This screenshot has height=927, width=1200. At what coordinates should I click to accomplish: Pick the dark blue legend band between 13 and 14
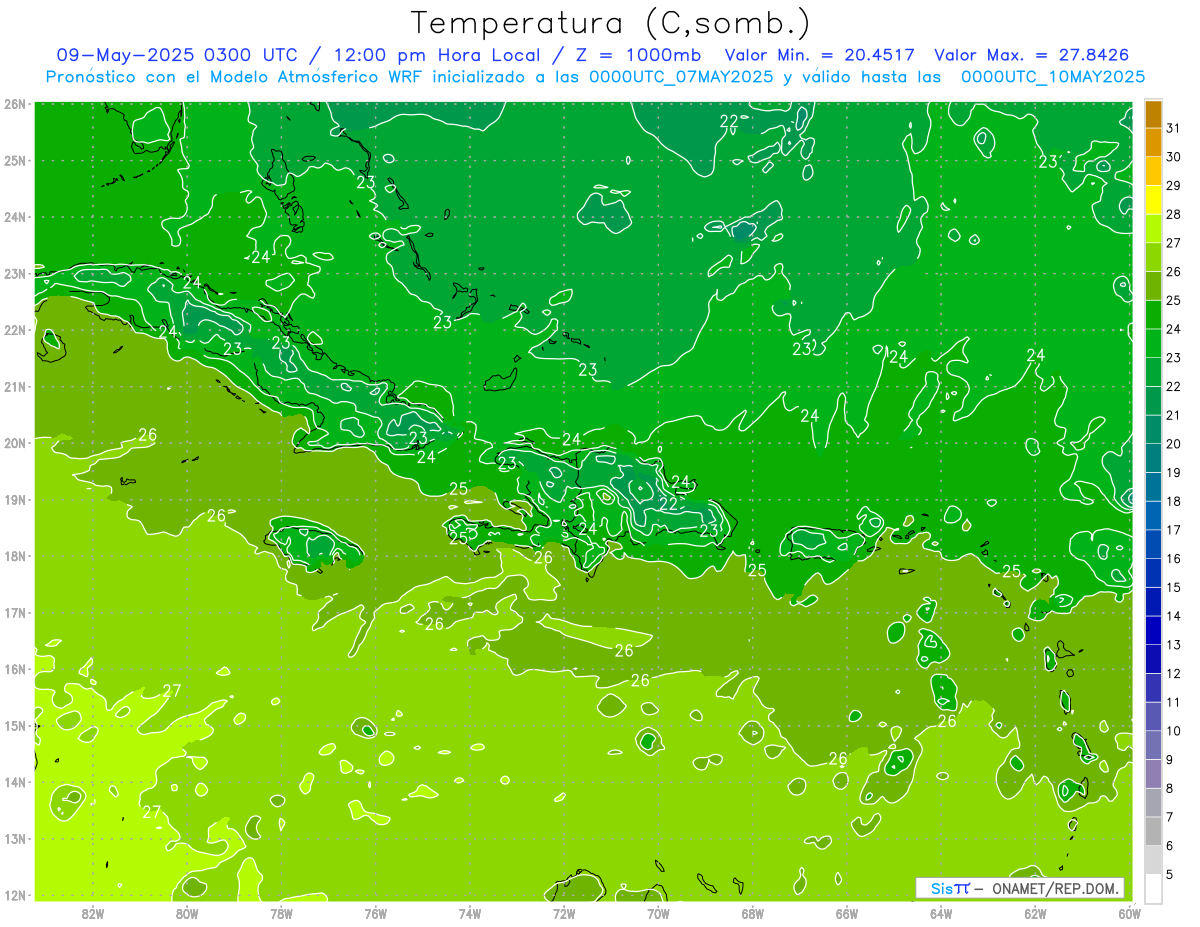[1153, 631]
